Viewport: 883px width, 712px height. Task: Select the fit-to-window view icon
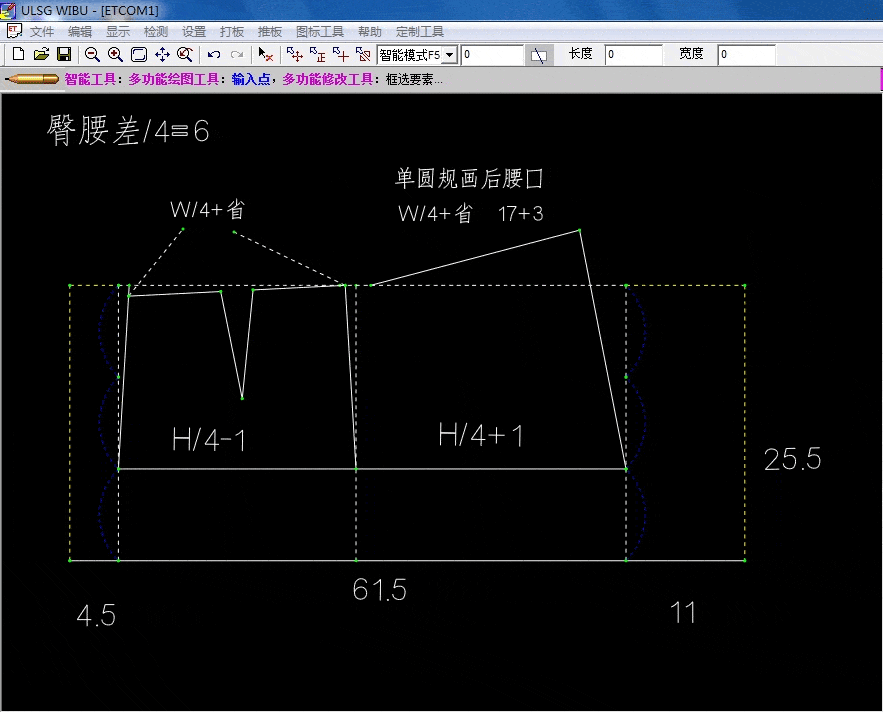(x=139, y=54)
